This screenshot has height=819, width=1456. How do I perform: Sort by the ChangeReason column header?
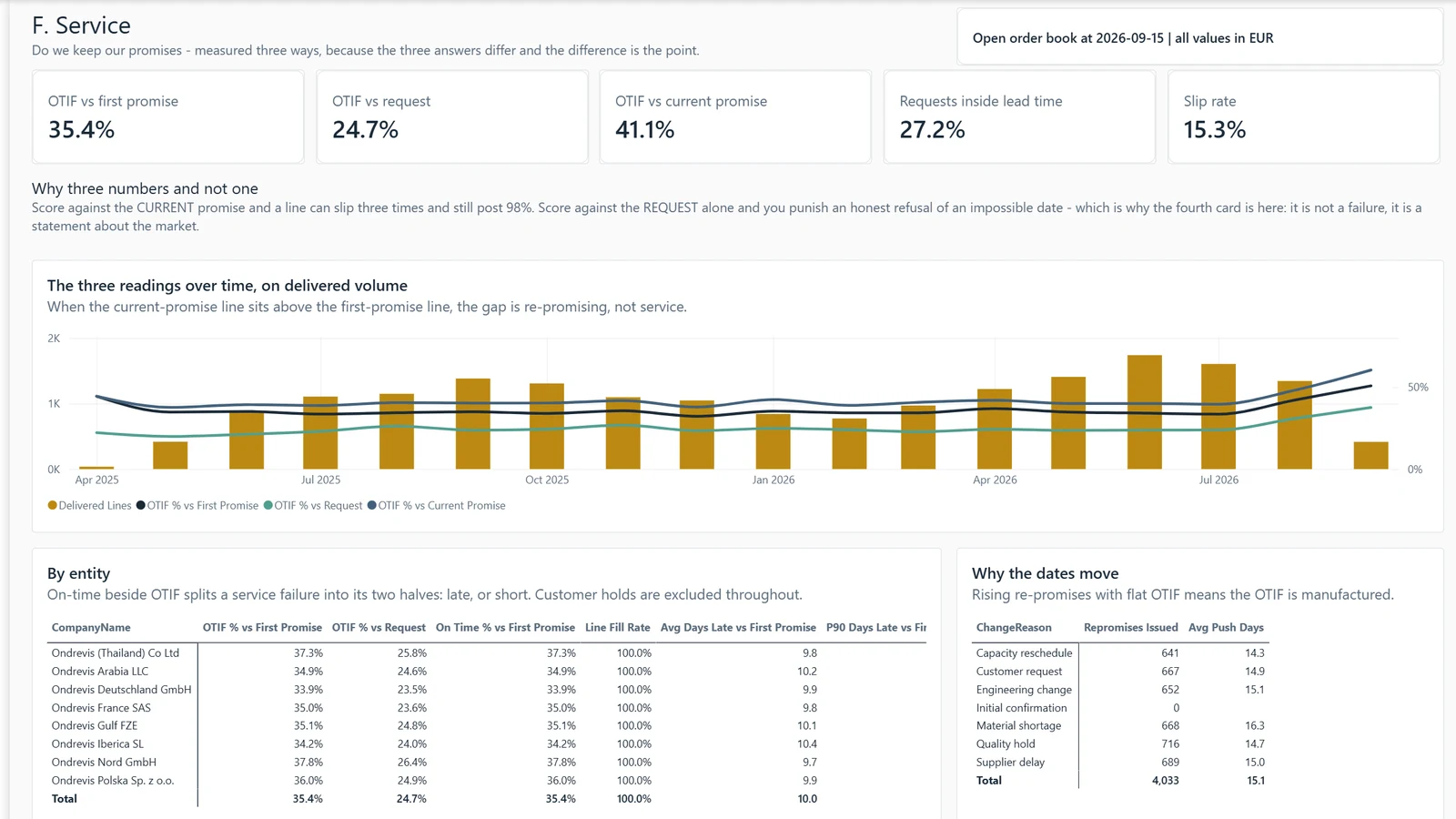[x=1014, y=628]
